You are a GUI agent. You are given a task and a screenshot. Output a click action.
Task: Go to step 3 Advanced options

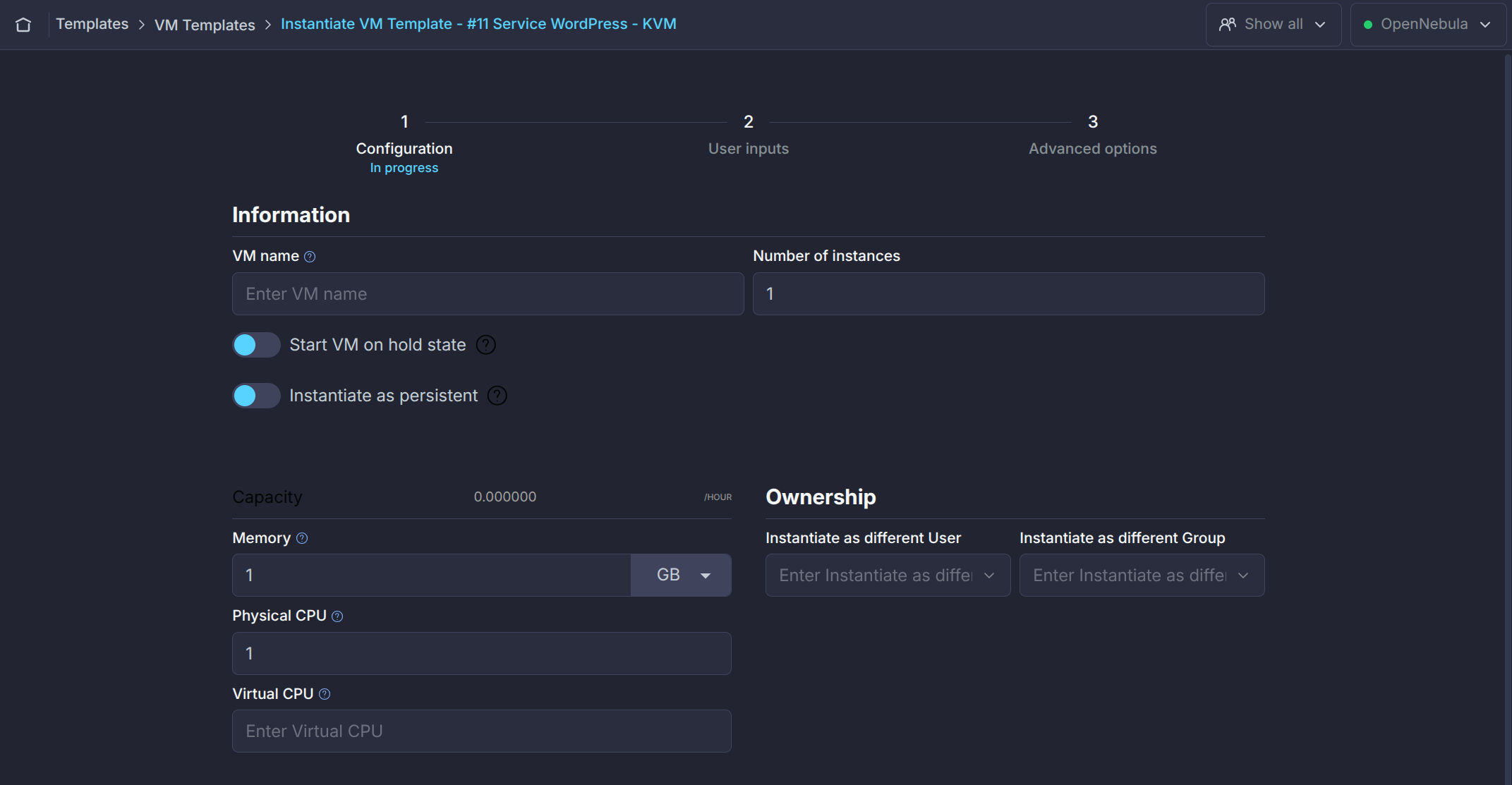point(1093,135)
